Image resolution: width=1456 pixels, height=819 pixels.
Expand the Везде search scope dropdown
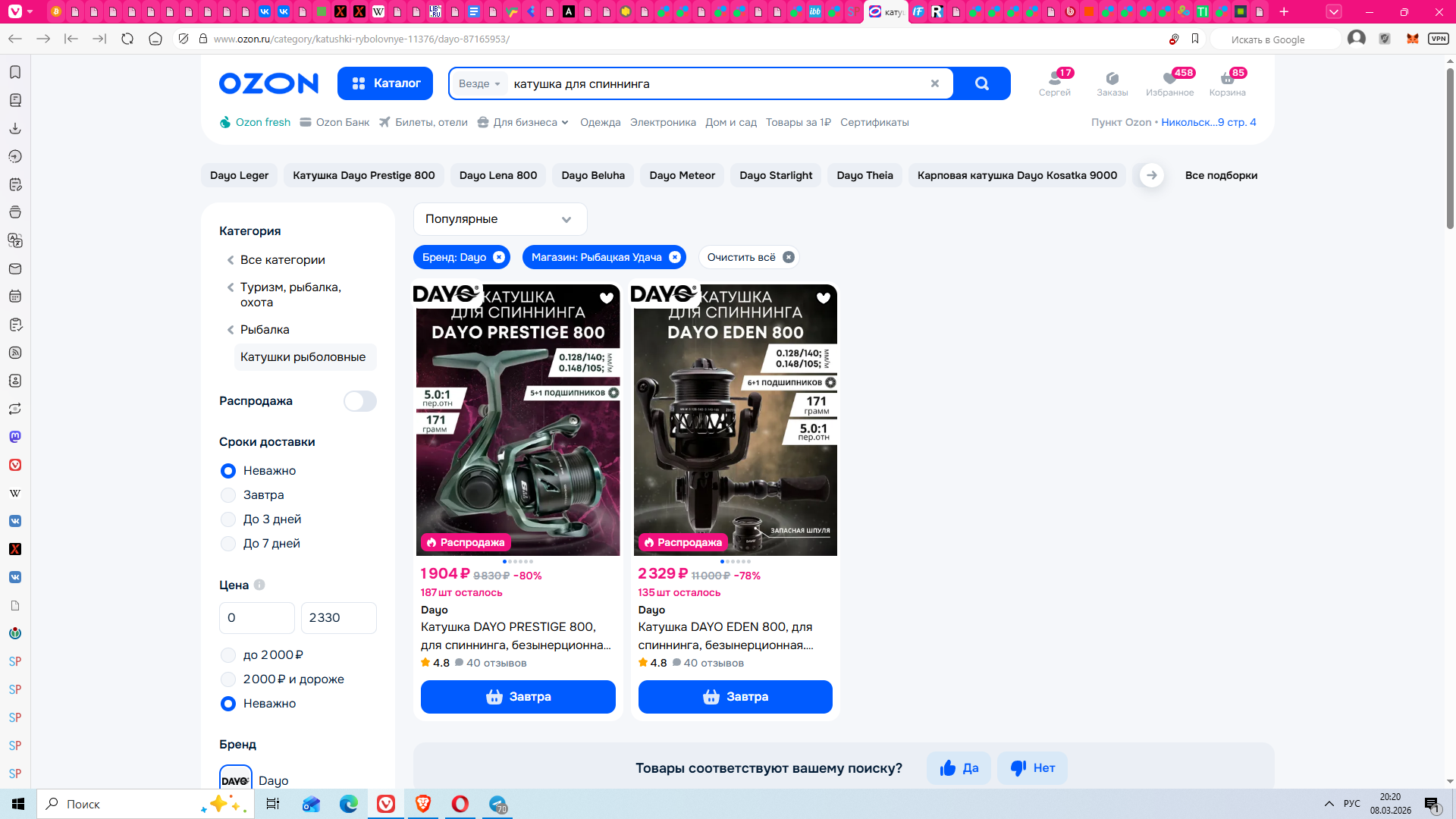pos(479,83)
